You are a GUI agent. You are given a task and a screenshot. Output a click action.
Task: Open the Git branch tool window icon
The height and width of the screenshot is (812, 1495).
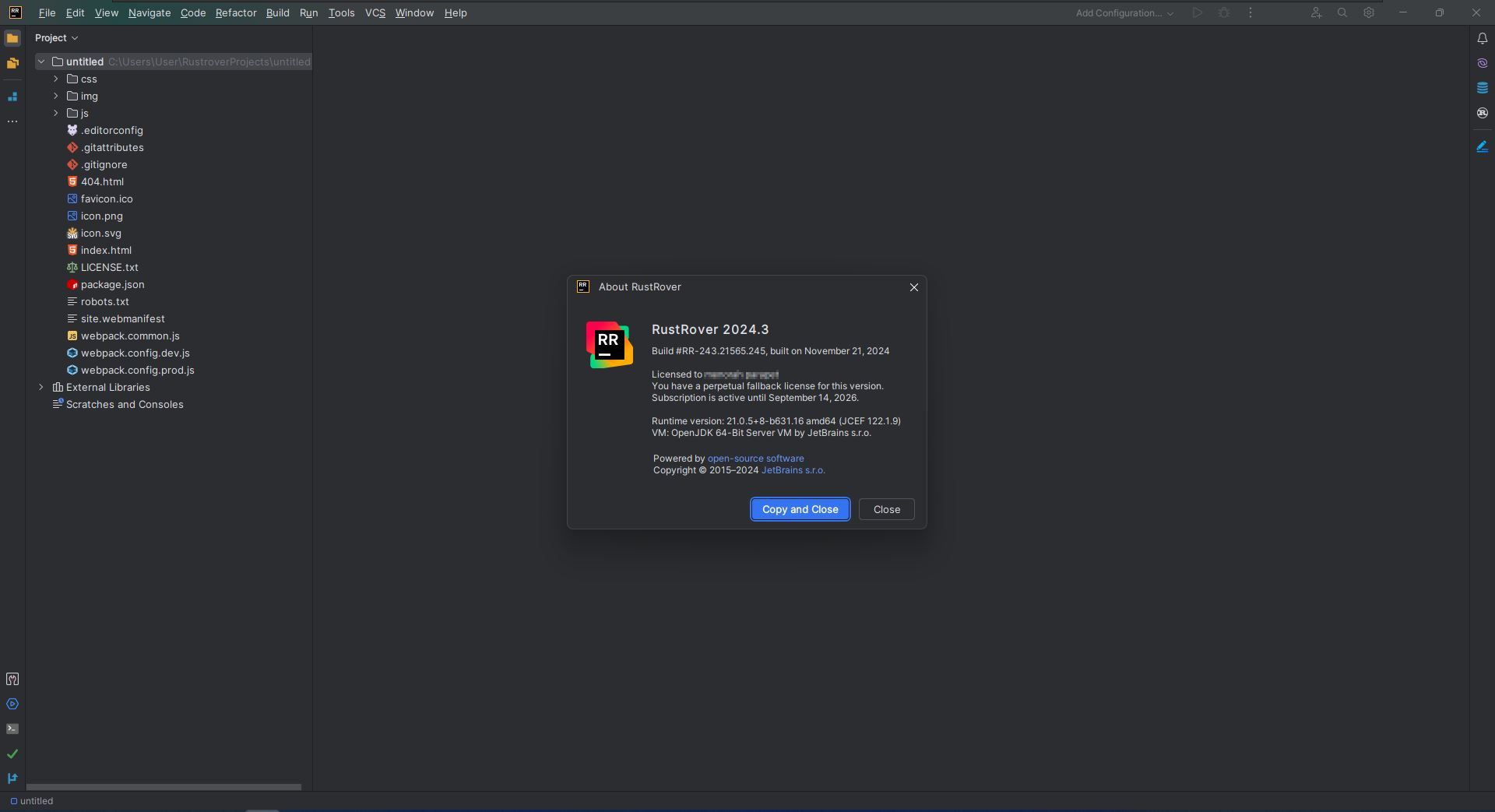click(12, 779)
